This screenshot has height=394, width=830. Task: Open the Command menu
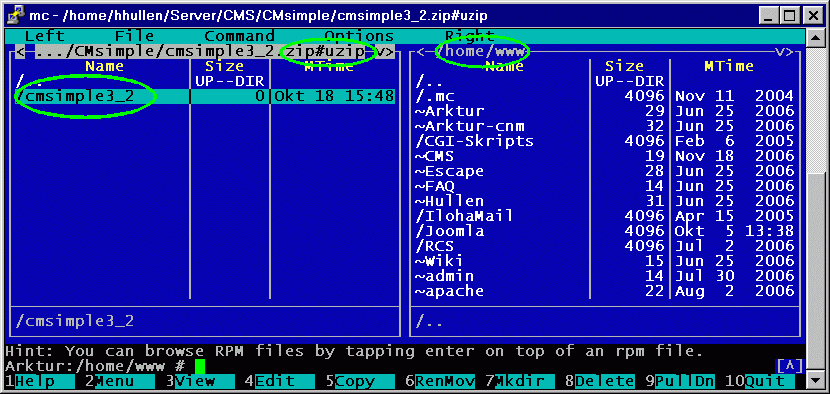239,36
